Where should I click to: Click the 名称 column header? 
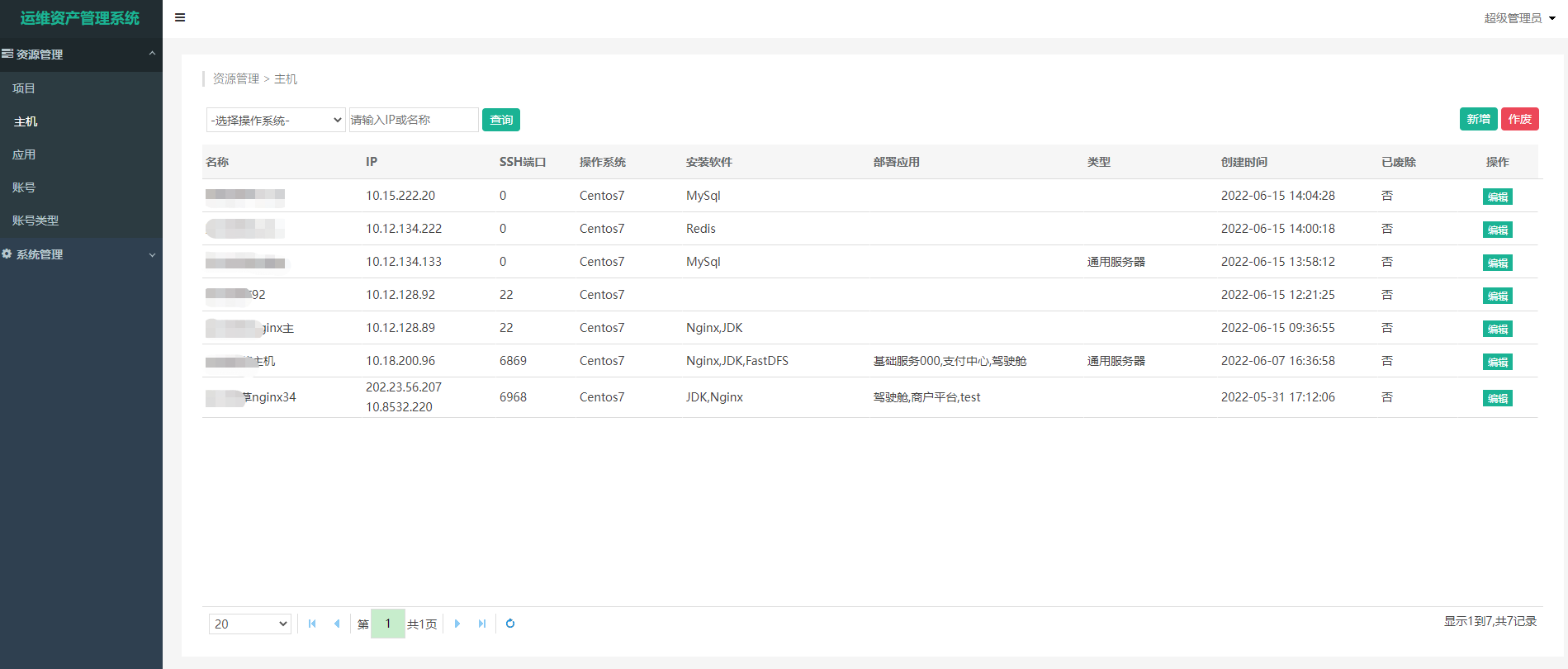coord(217,162)
